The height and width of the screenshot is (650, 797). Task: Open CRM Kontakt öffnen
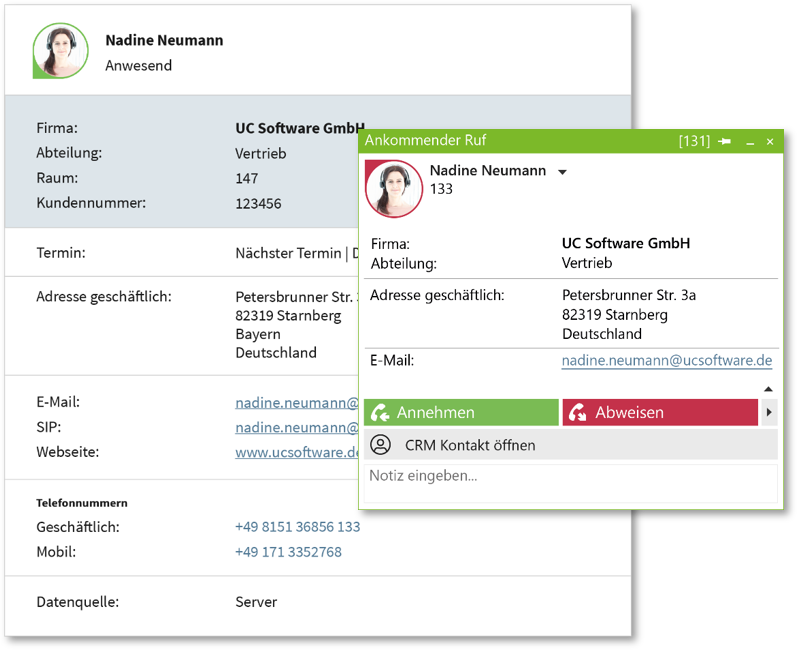click(470, 445)
